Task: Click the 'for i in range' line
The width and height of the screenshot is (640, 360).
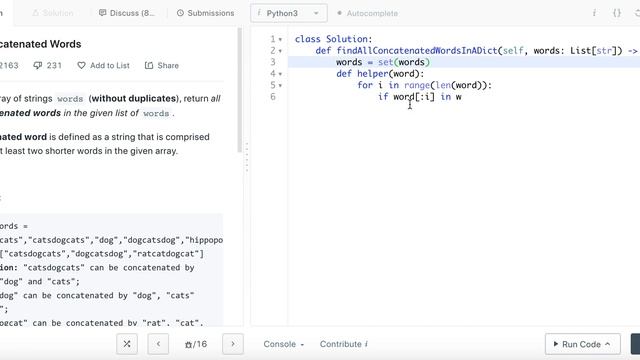Action: [x=424, y=85]
